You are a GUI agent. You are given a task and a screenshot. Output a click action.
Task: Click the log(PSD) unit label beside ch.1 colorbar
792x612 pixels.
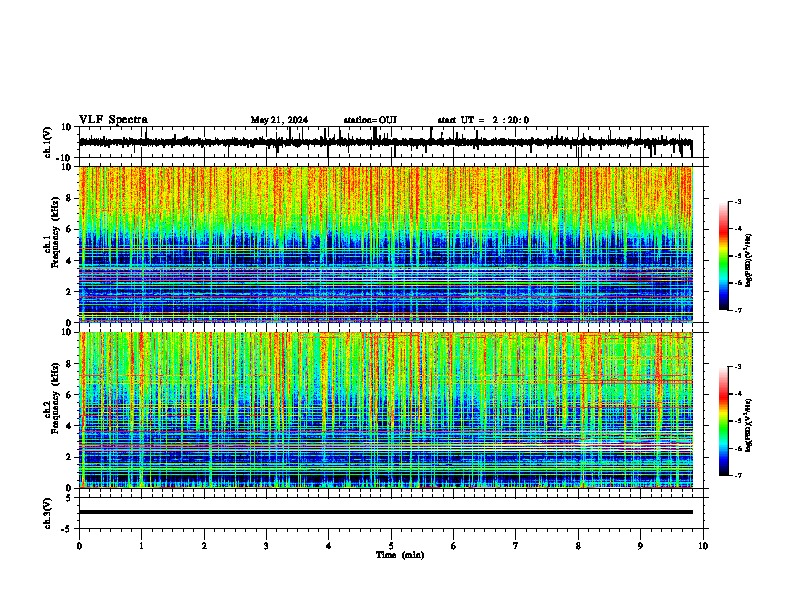coord(749,261)
